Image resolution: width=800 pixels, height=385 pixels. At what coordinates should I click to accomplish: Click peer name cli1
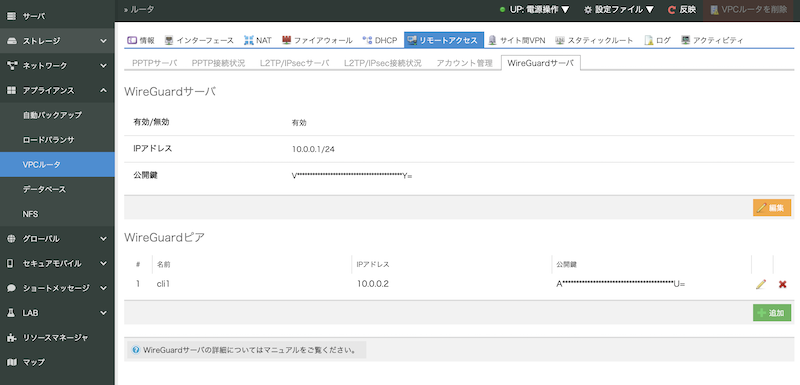pyautogui.click(x=163, y=284)
